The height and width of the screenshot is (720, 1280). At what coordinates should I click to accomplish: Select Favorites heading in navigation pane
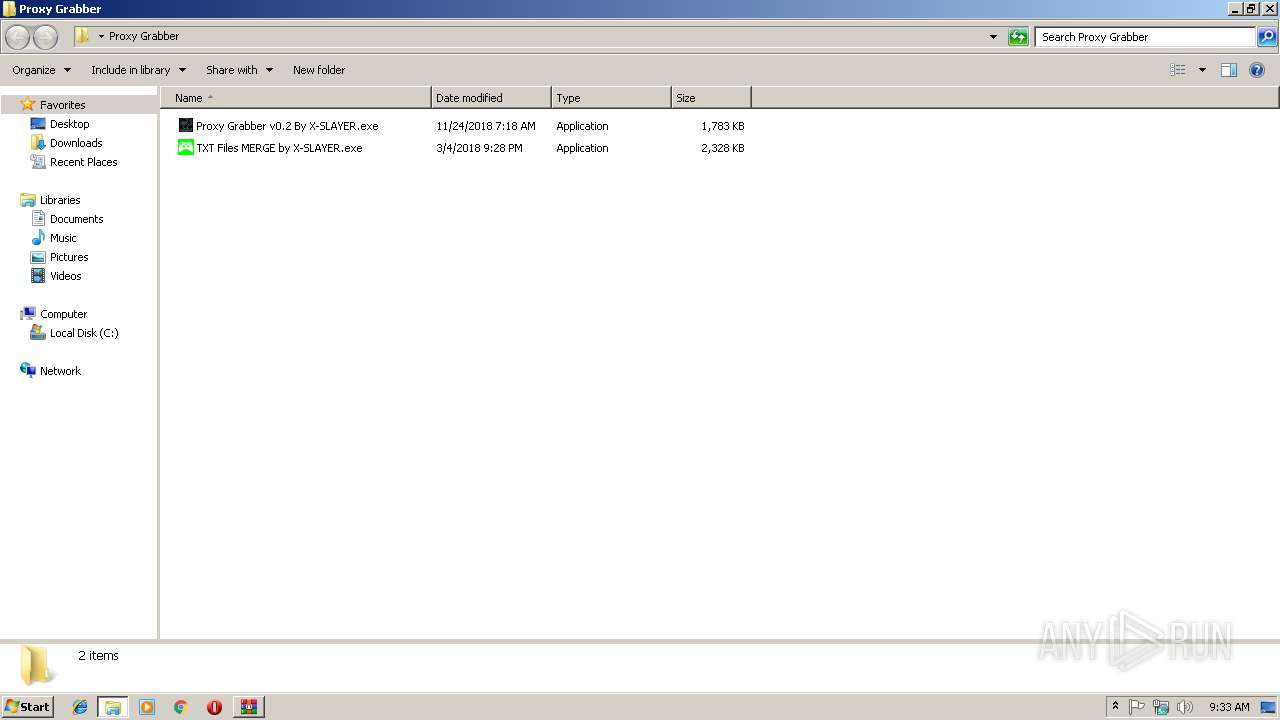pyautogui.click(x=62, y=105)
